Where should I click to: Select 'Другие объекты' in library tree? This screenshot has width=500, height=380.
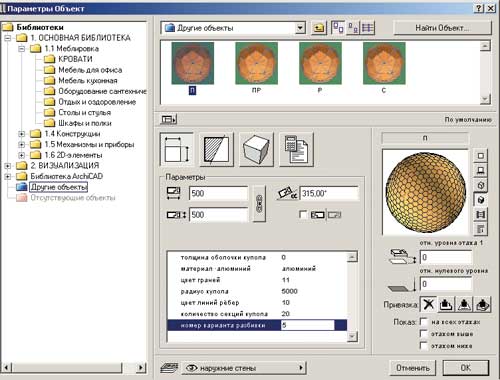59,187
